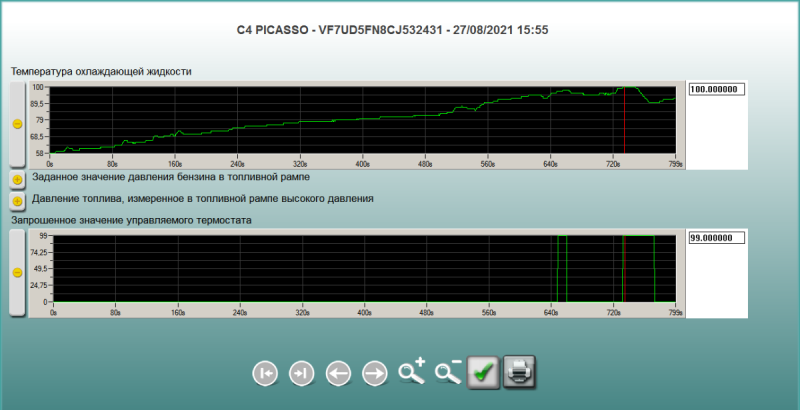This screenshot has width=800, height=410.
Task: Print the graphs with the printer icon
Action: pos(520,372)
